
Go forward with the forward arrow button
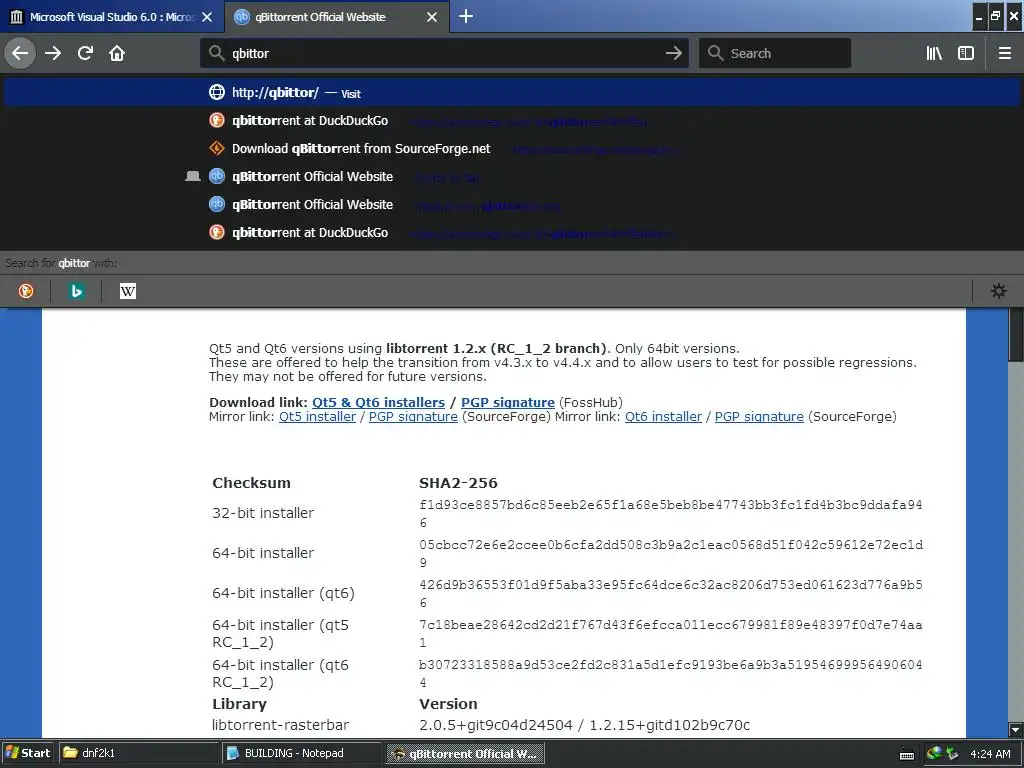(x=53, y=53)
